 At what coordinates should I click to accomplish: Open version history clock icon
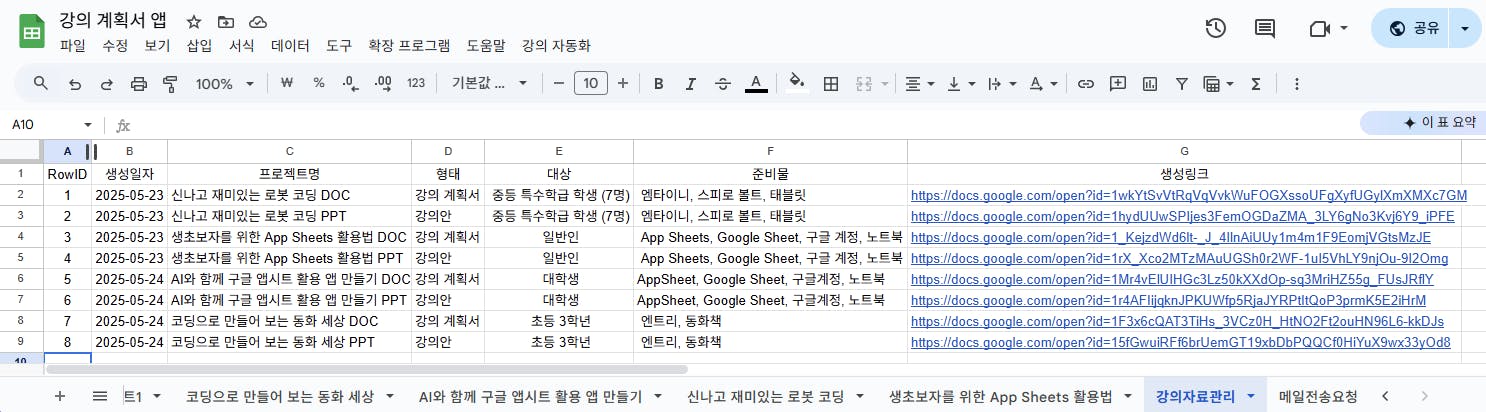coord(1216,28)
